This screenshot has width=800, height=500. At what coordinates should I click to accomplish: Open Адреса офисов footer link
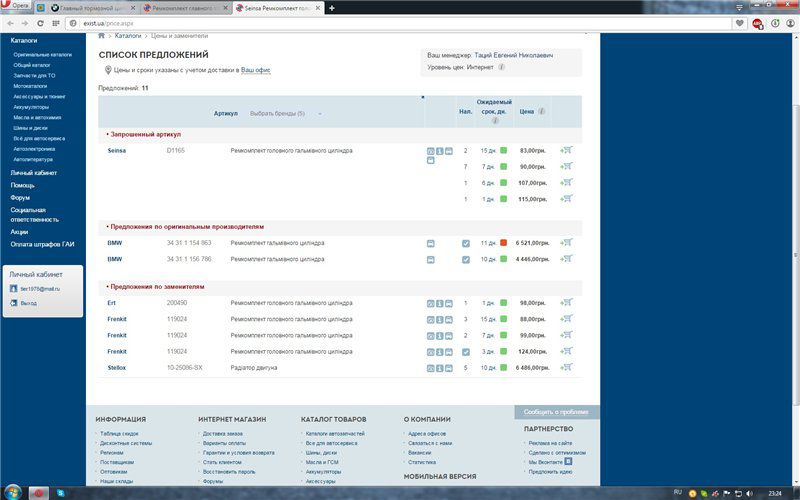[x=427, y=434]
